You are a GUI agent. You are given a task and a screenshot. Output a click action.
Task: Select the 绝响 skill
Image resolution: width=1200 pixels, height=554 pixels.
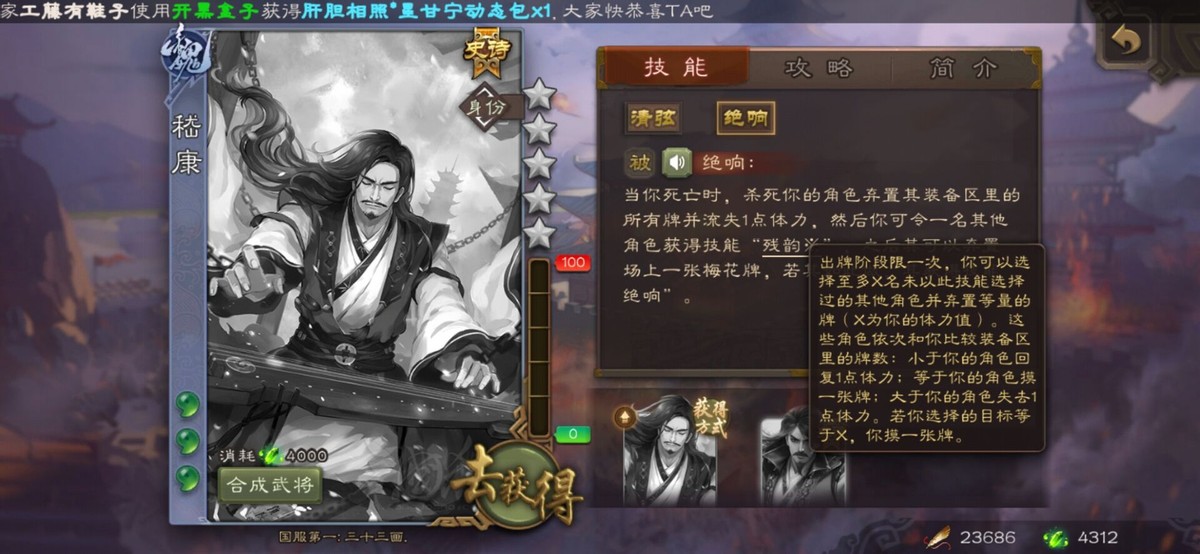745,118
